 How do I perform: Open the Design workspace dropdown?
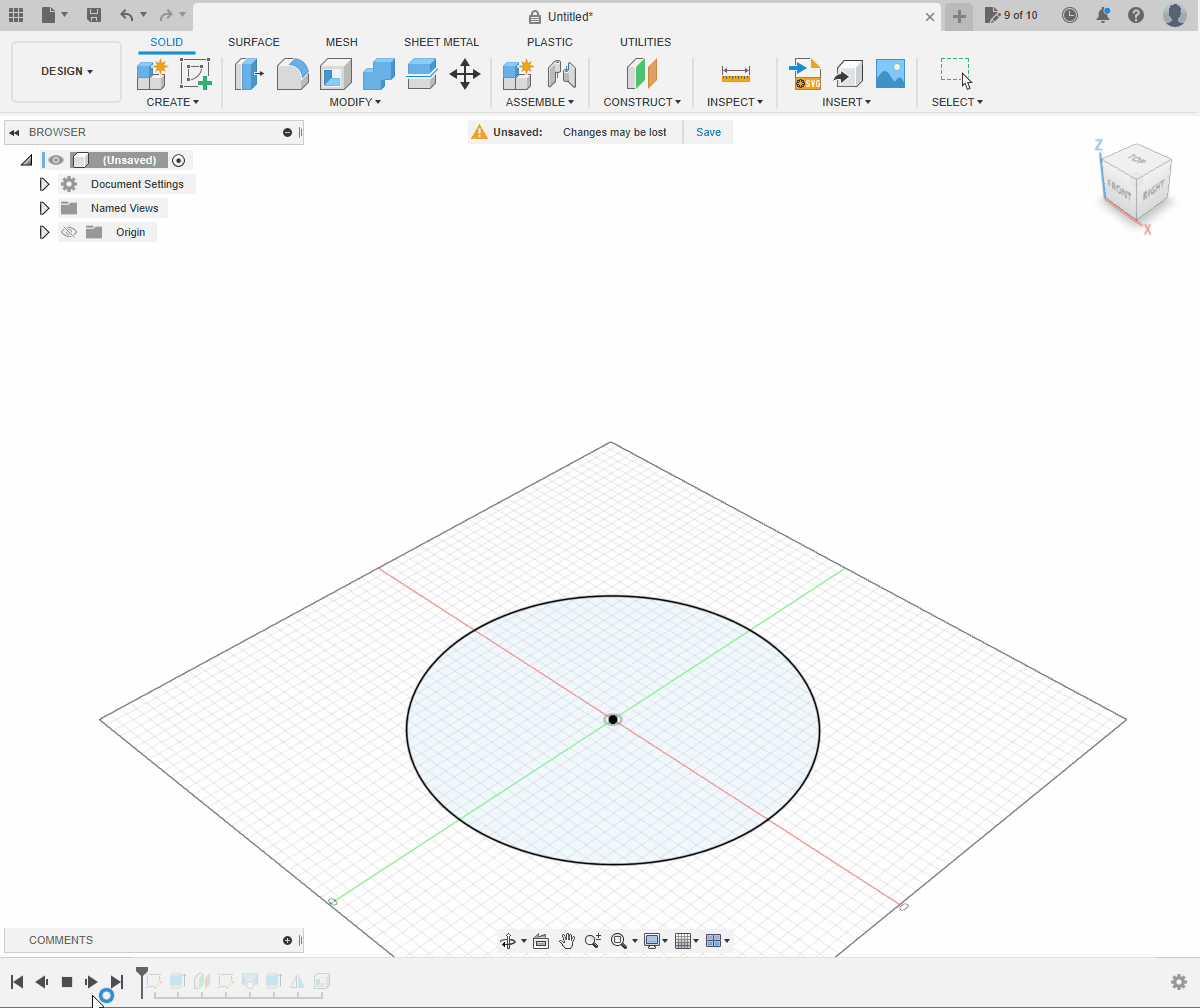pyautogui.click(x=67, y=72)
